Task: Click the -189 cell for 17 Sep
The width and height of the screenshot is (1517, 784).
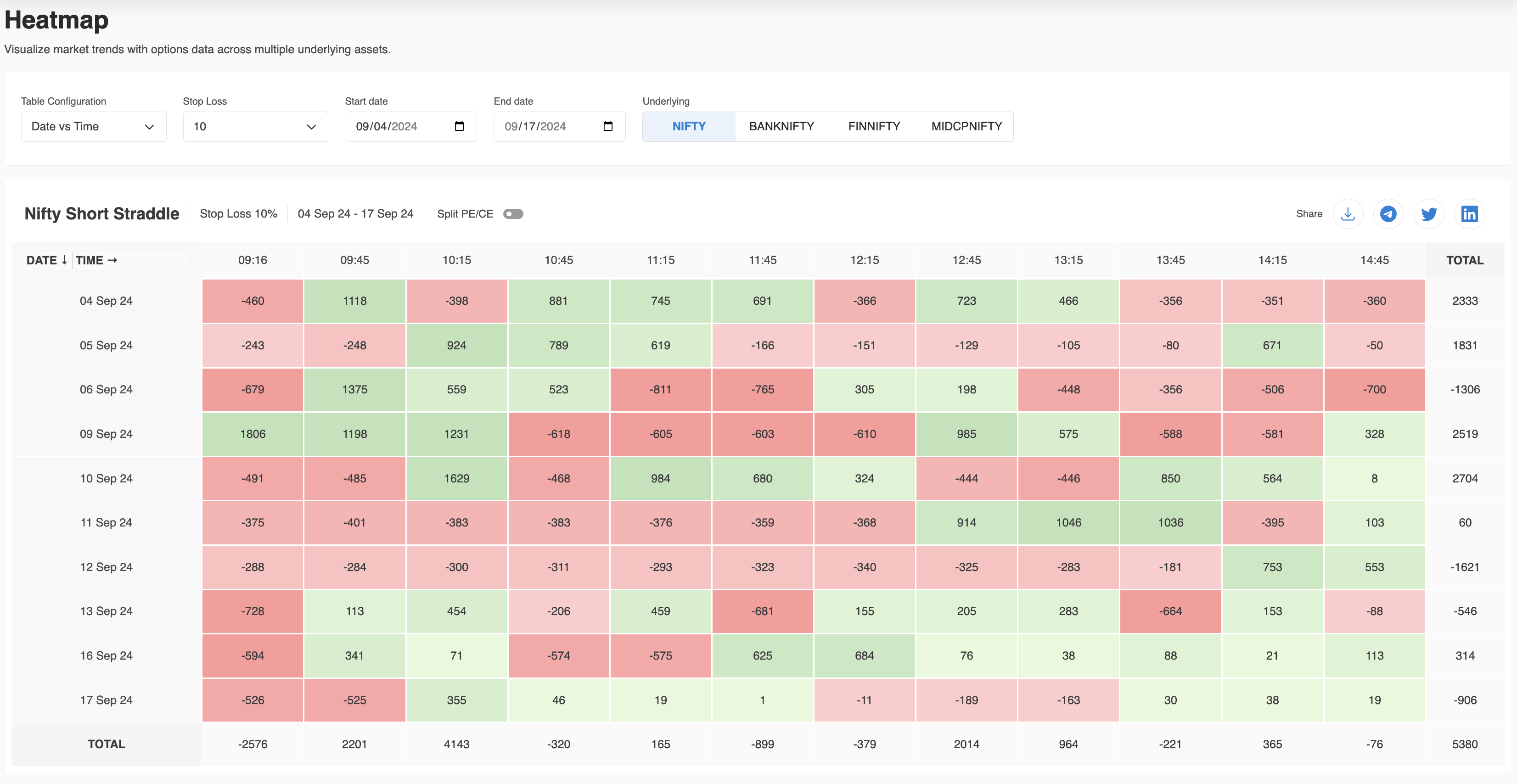Action: pos(966,700)
